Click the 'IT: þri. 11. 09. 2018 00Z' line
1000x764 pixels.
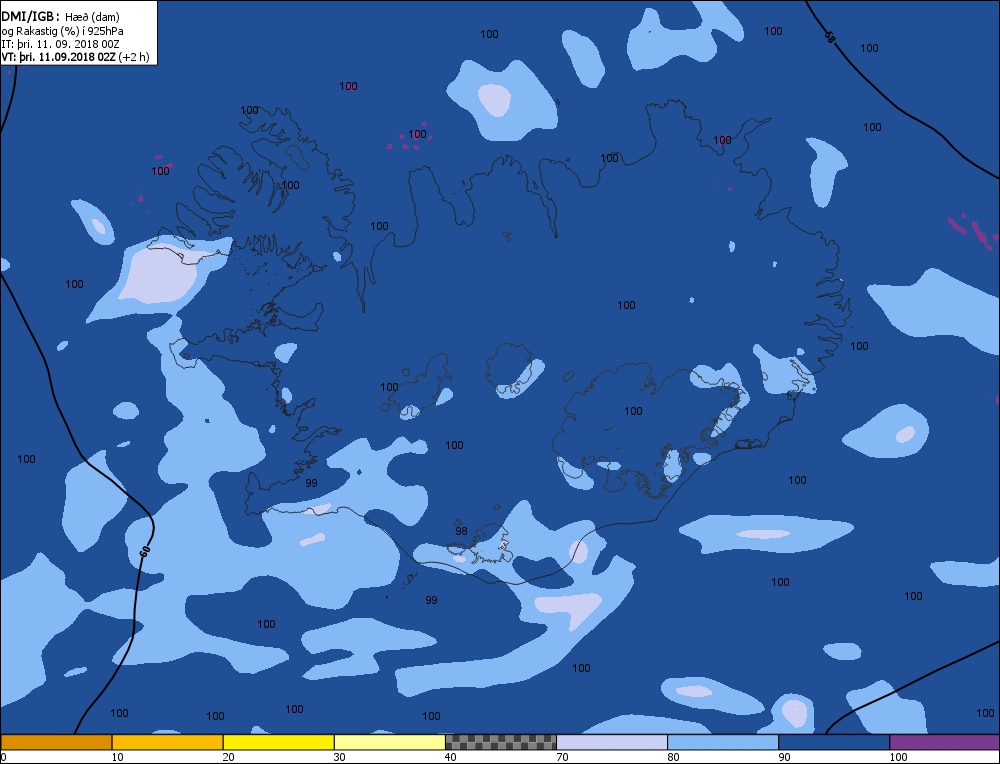tap(61, 44)
